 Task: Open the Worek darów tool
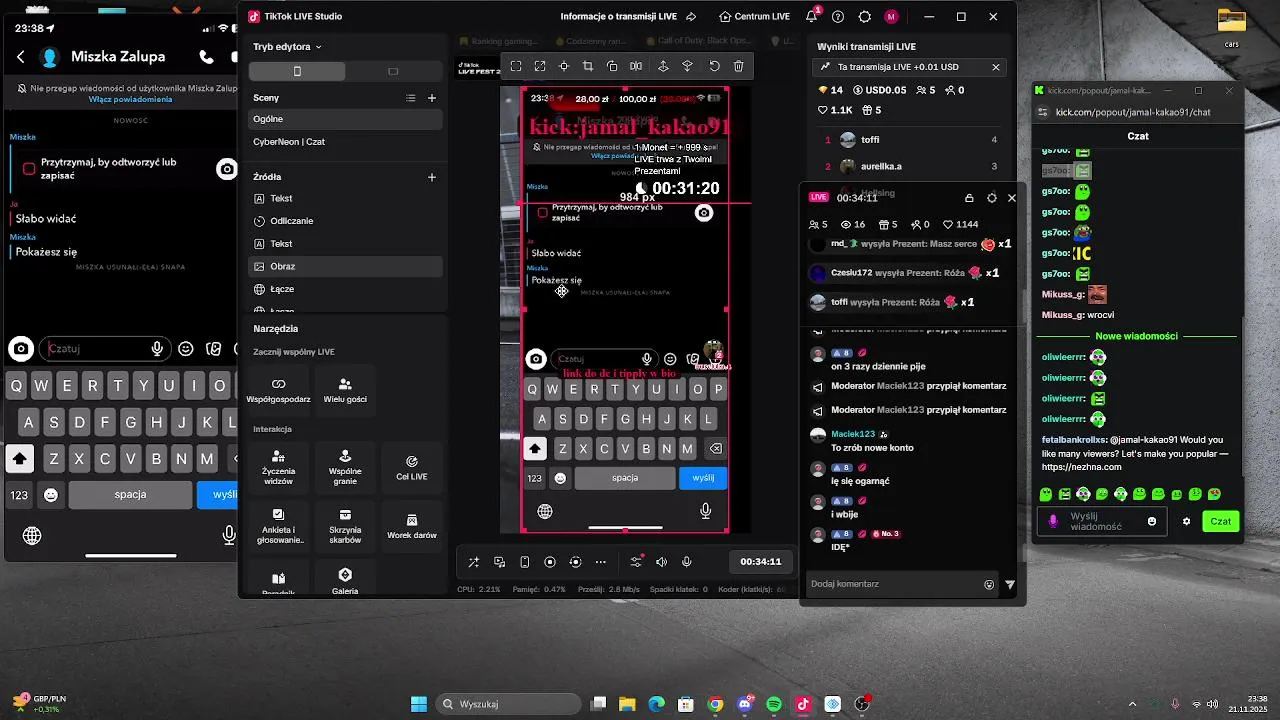coord(412,526)
